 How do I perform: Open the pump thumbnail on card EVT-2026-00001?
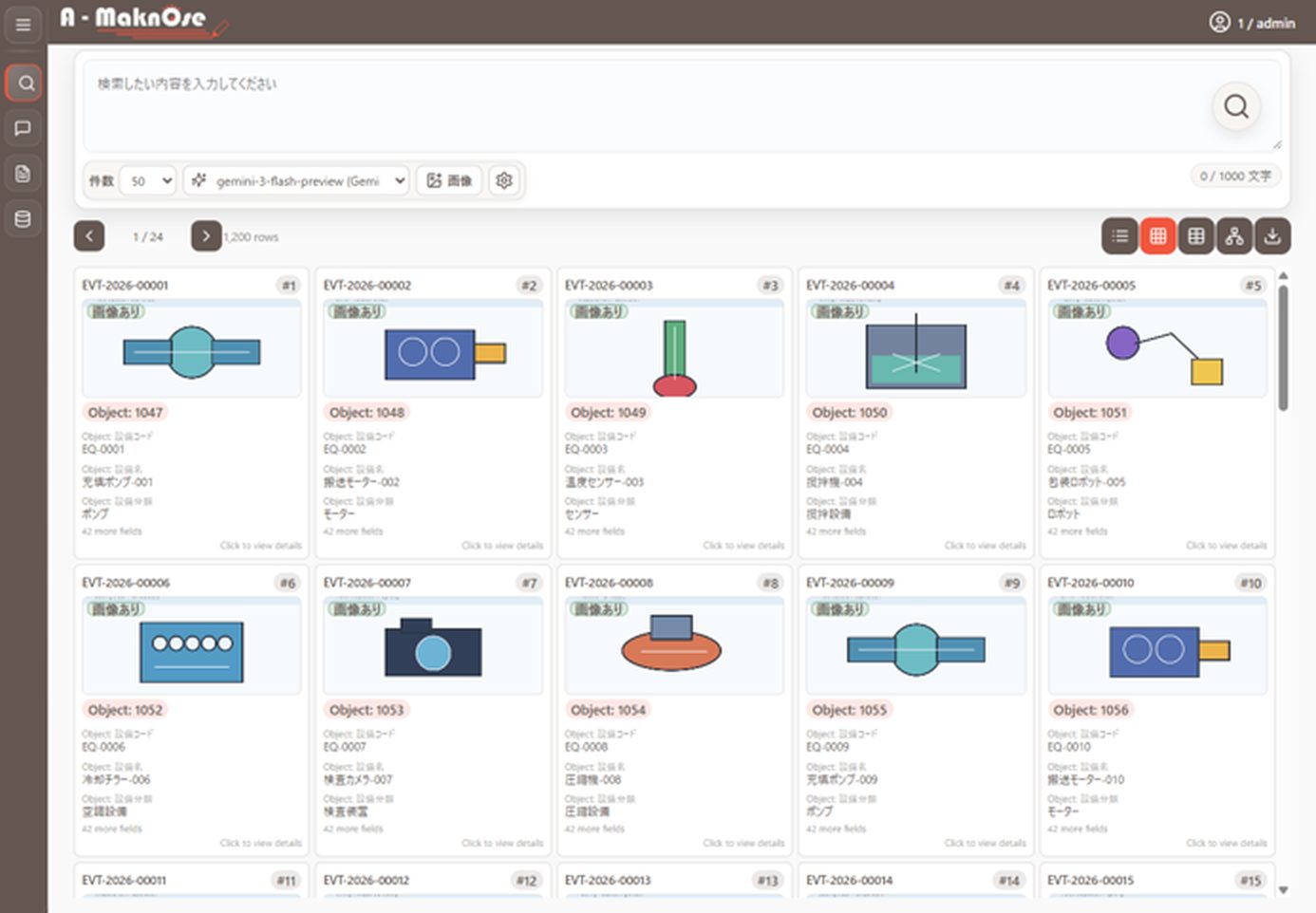192,348
